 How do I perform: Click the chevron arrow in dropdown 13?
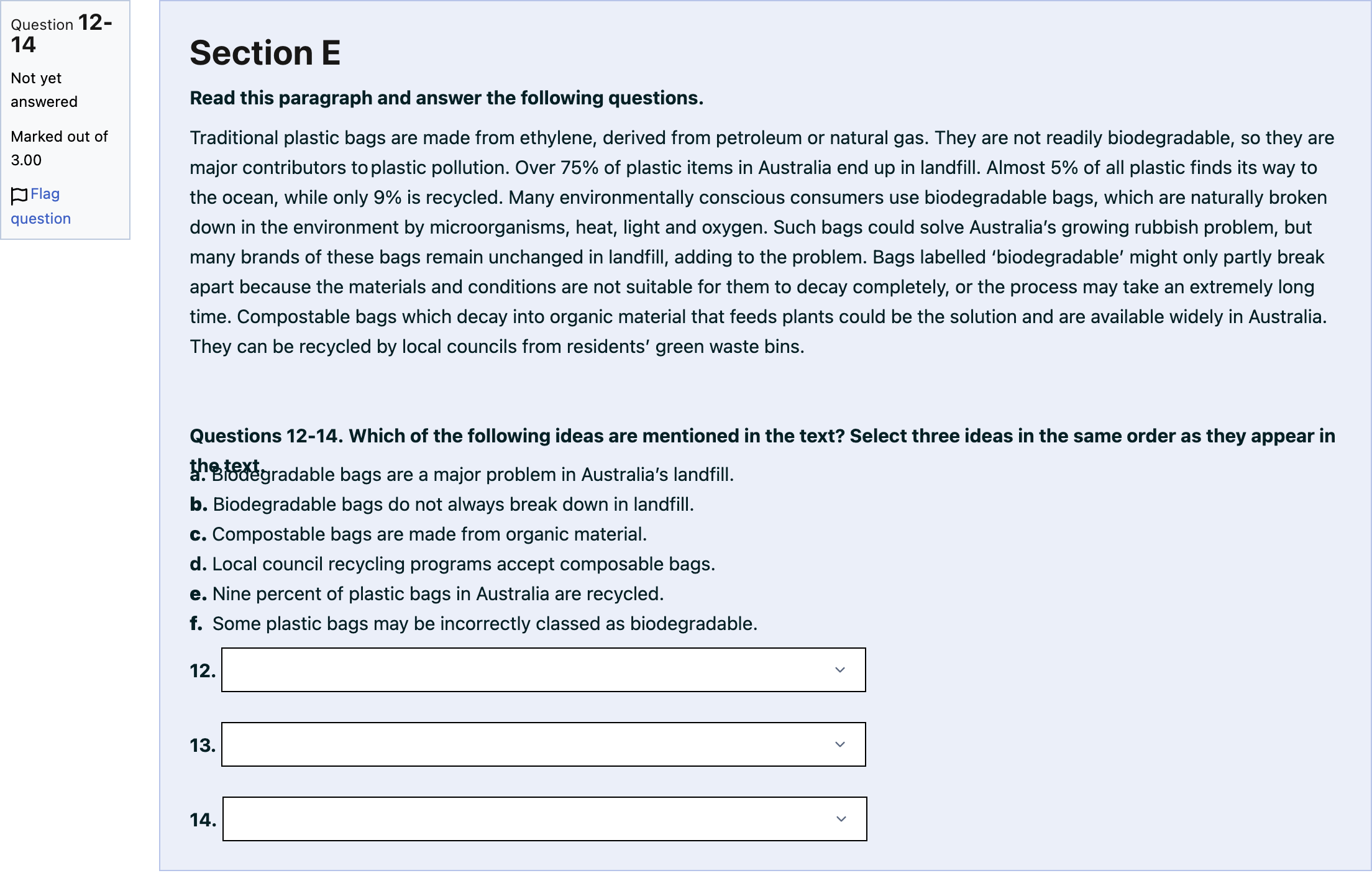point(840,744)
